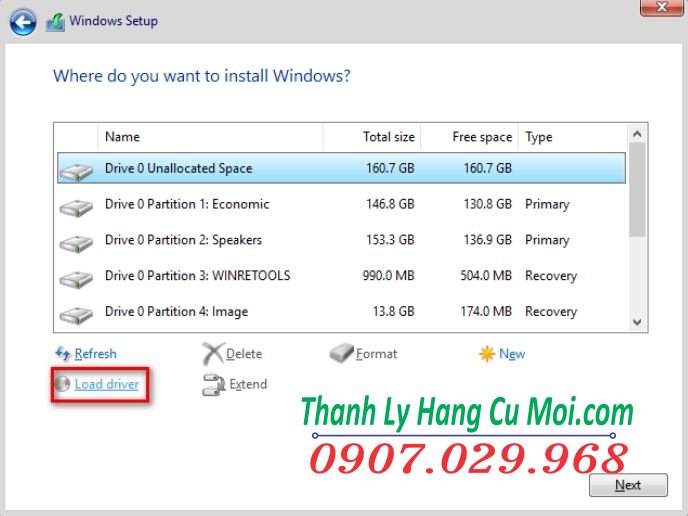Click the 13.8 GB total size cell
The width and height of the screenshot is (688, 516).
(x=394, y=312)
